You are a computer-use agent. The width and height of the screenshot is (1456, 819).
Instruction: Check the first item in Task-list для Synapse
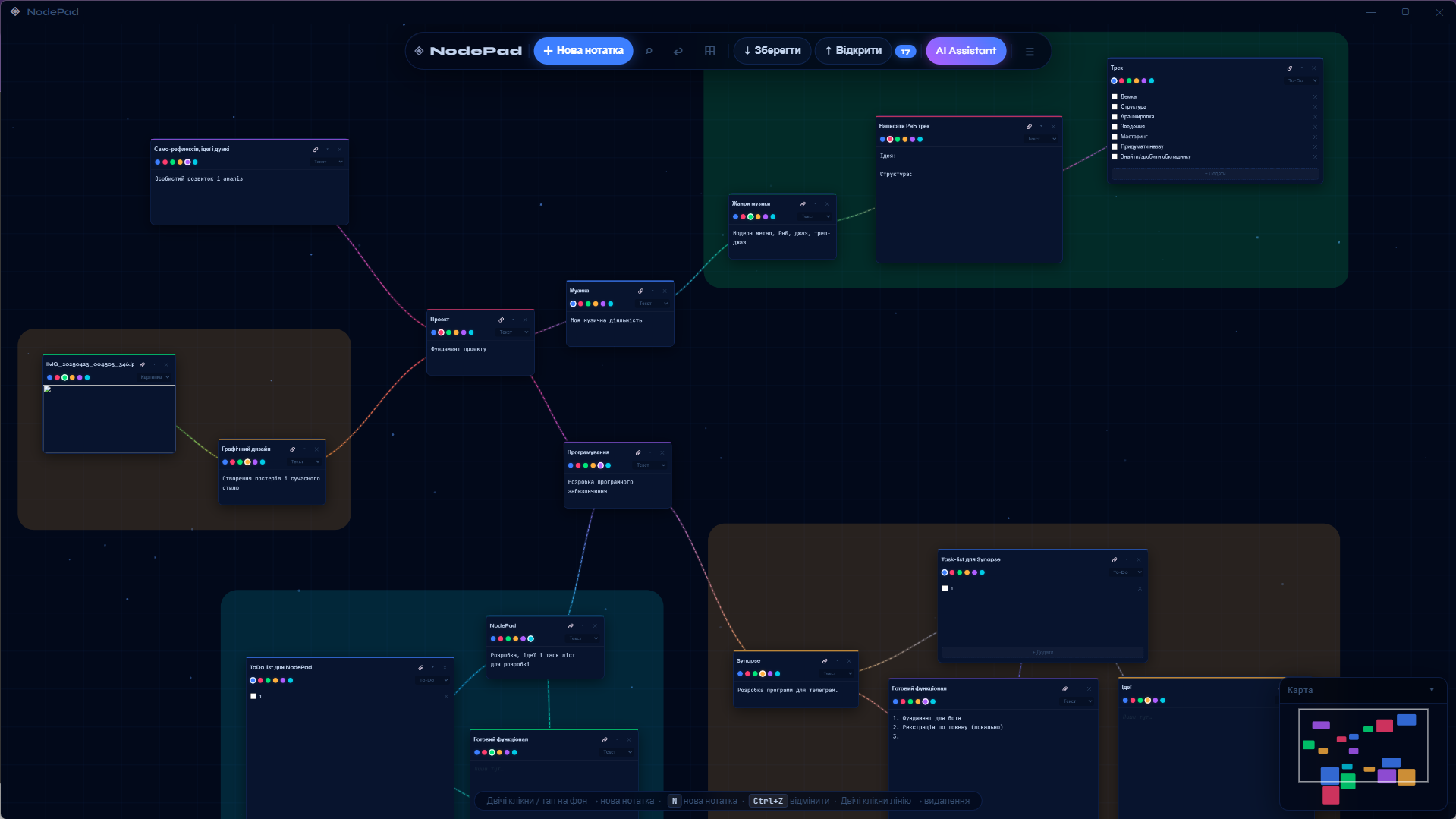coord(945,588)
